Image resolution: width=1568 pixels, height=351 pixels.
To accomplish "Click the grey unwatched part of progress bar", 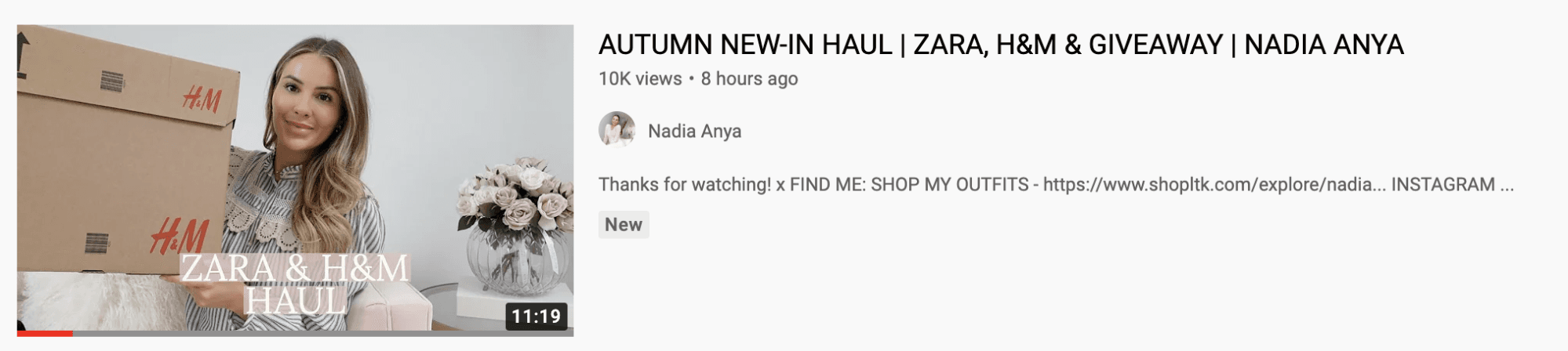I will pos(323,333).
